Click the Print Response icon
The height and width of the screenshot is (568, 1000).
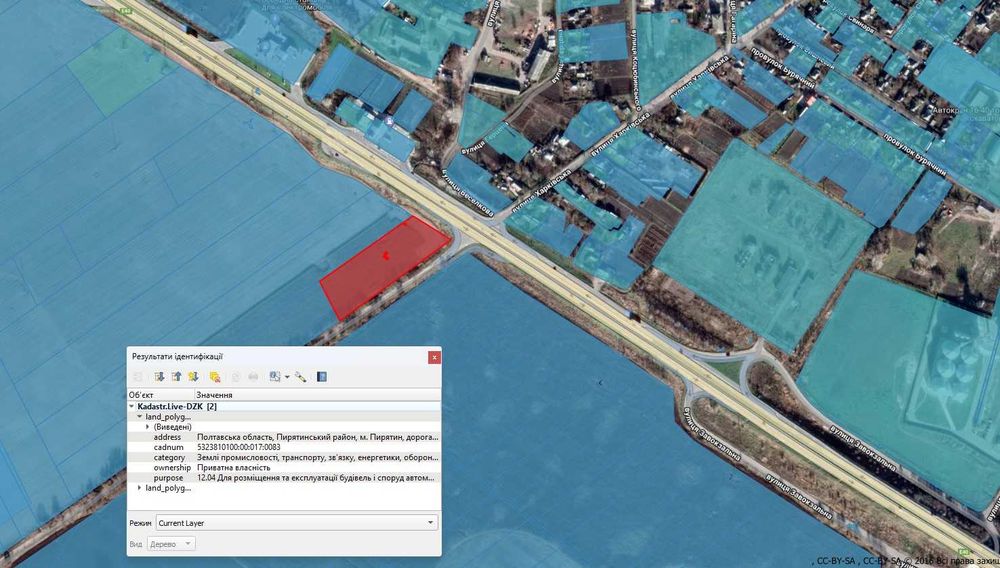coord(253,377)
